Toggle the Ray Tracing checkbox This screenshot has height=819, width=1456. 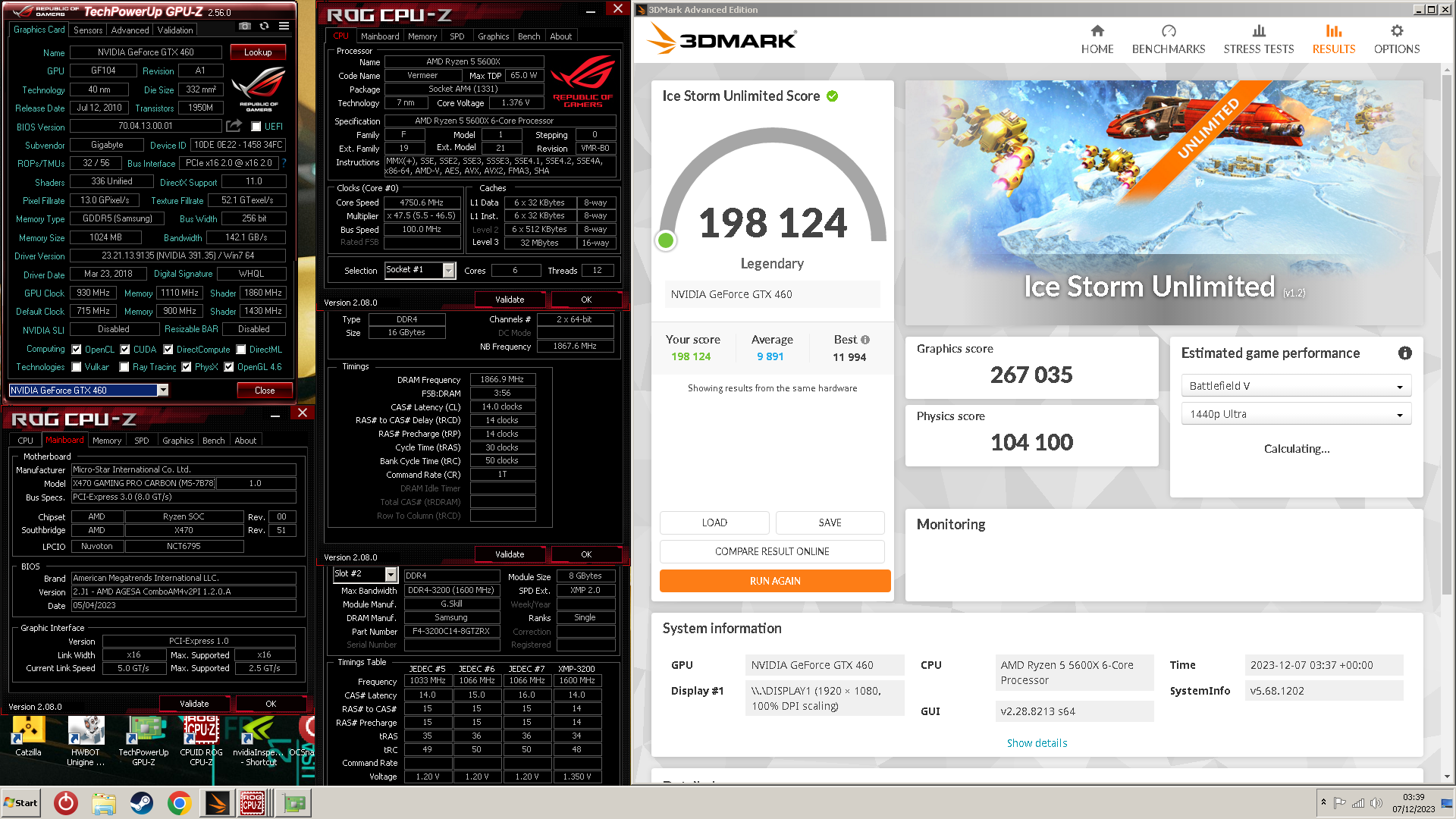pyautogui.click(x=124, y=367)
